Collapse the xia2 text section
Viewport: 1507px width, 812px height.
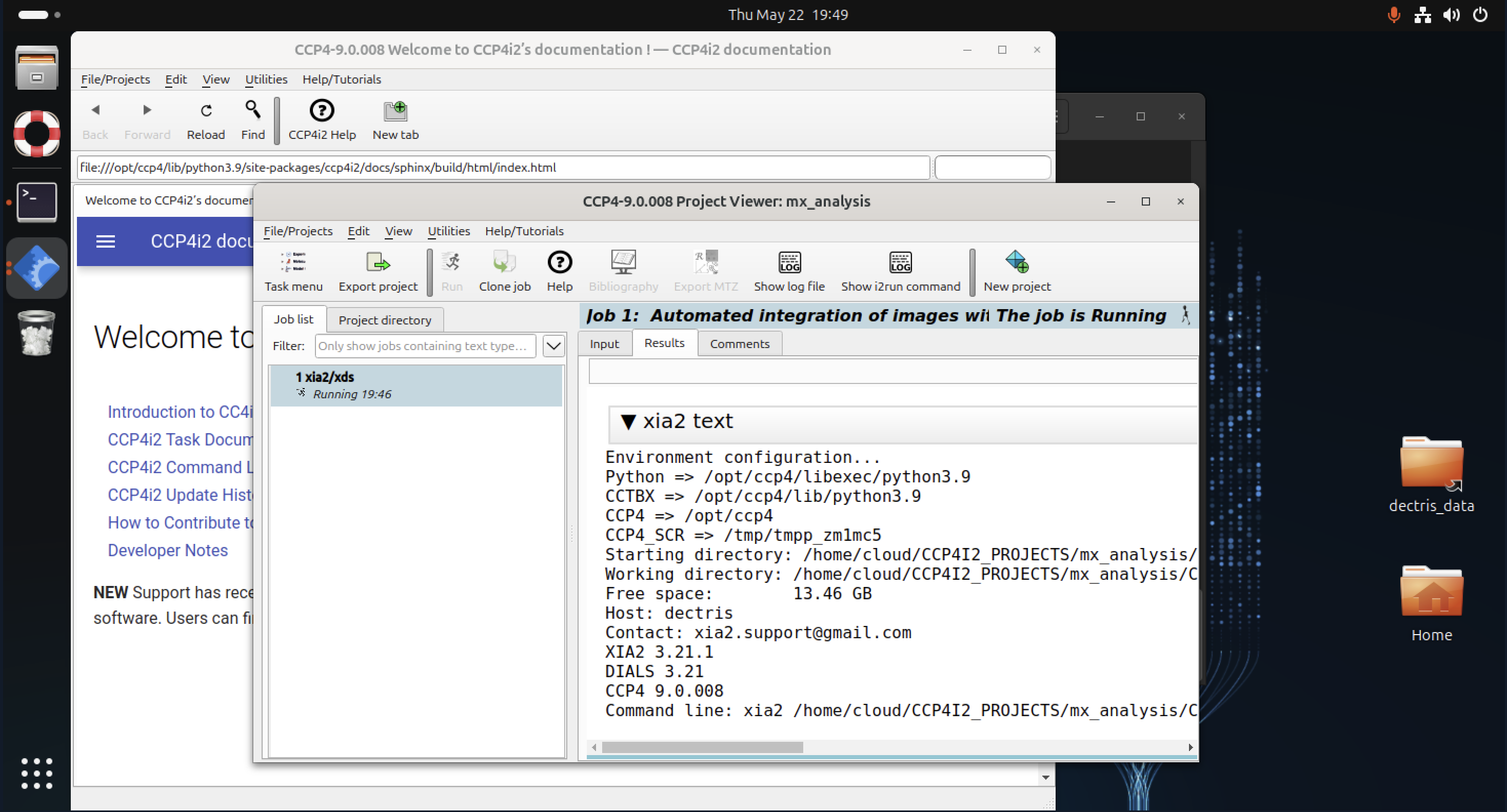[628, 421]
